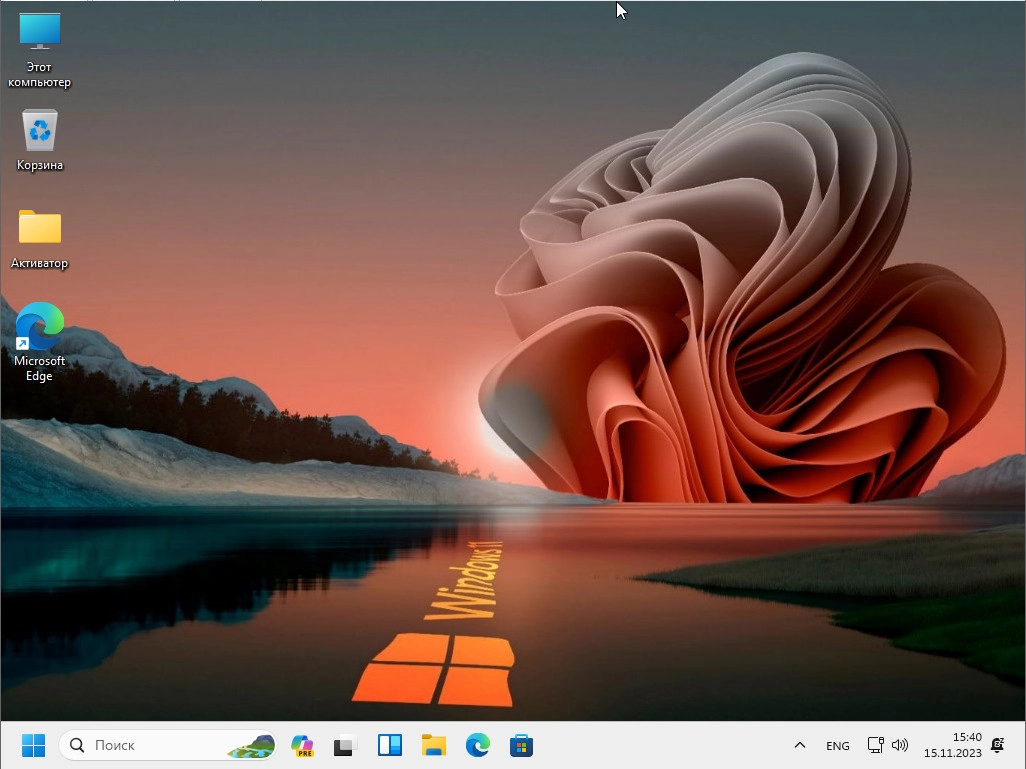Select the Корзина recycle bin icon
1026x769 pixels.
point(39,141)
